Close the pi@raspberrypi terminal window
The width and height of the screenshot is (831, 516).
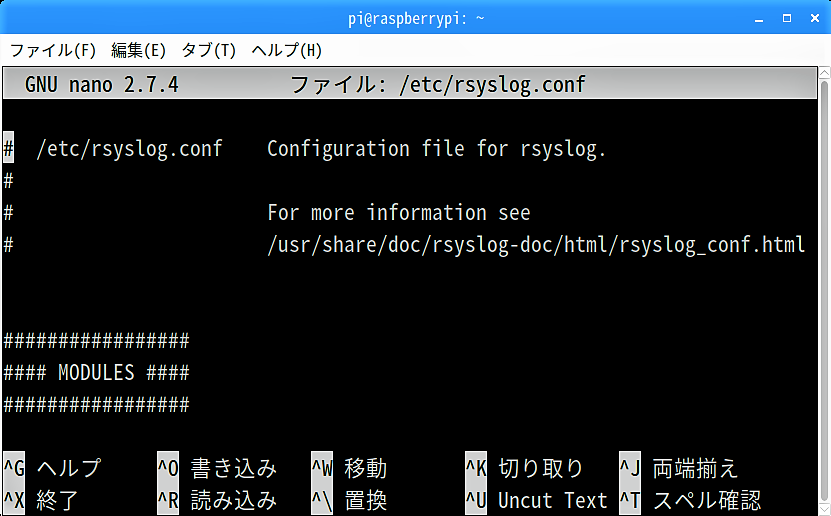tap(815, 19)
